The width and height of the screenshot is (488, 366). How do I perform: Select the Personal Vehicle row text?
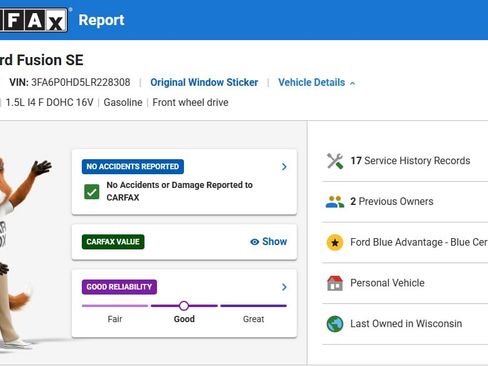387,283
